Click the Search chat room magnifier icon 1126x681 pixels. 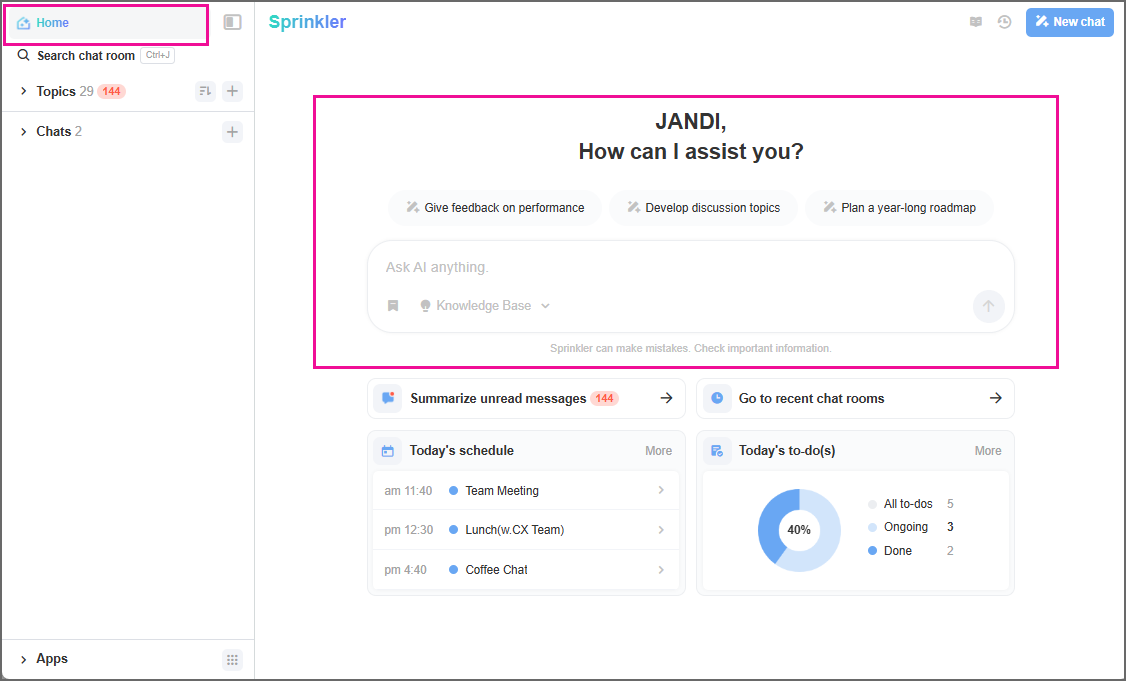[24, 55]
